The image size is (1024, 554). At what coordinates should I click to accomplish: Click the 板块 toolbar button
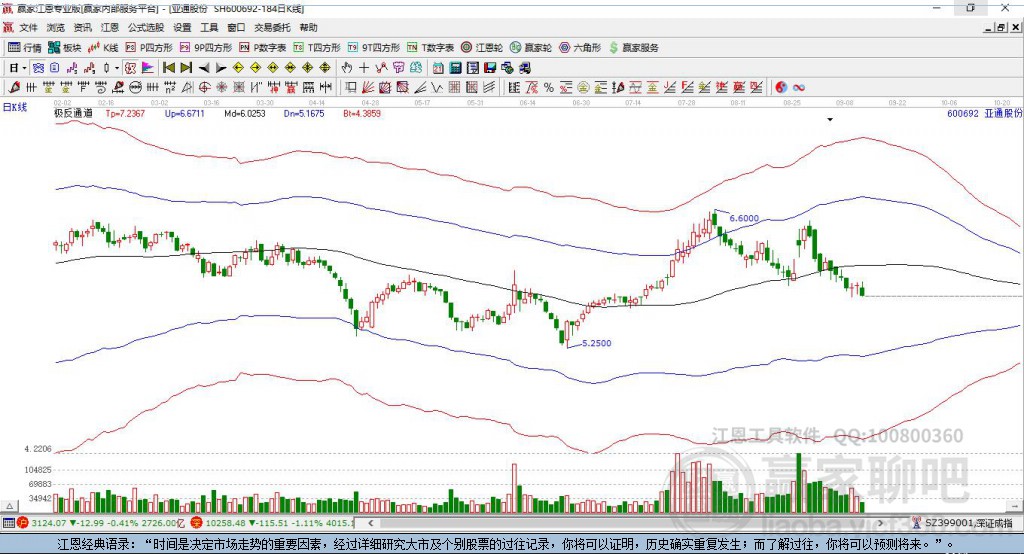click(x=64, y=48)
